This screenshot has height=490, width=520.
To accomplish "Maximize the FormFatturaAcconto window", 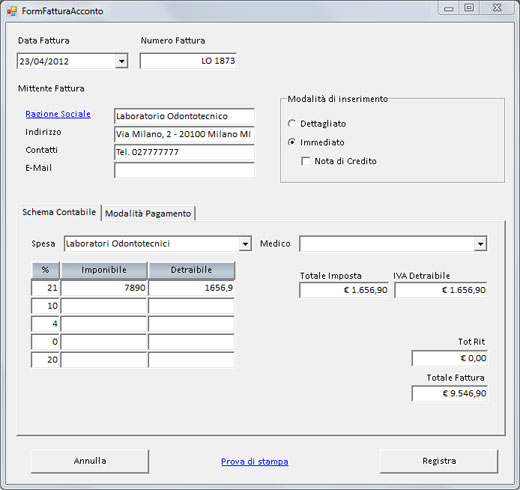I will (x=469, y=8).
